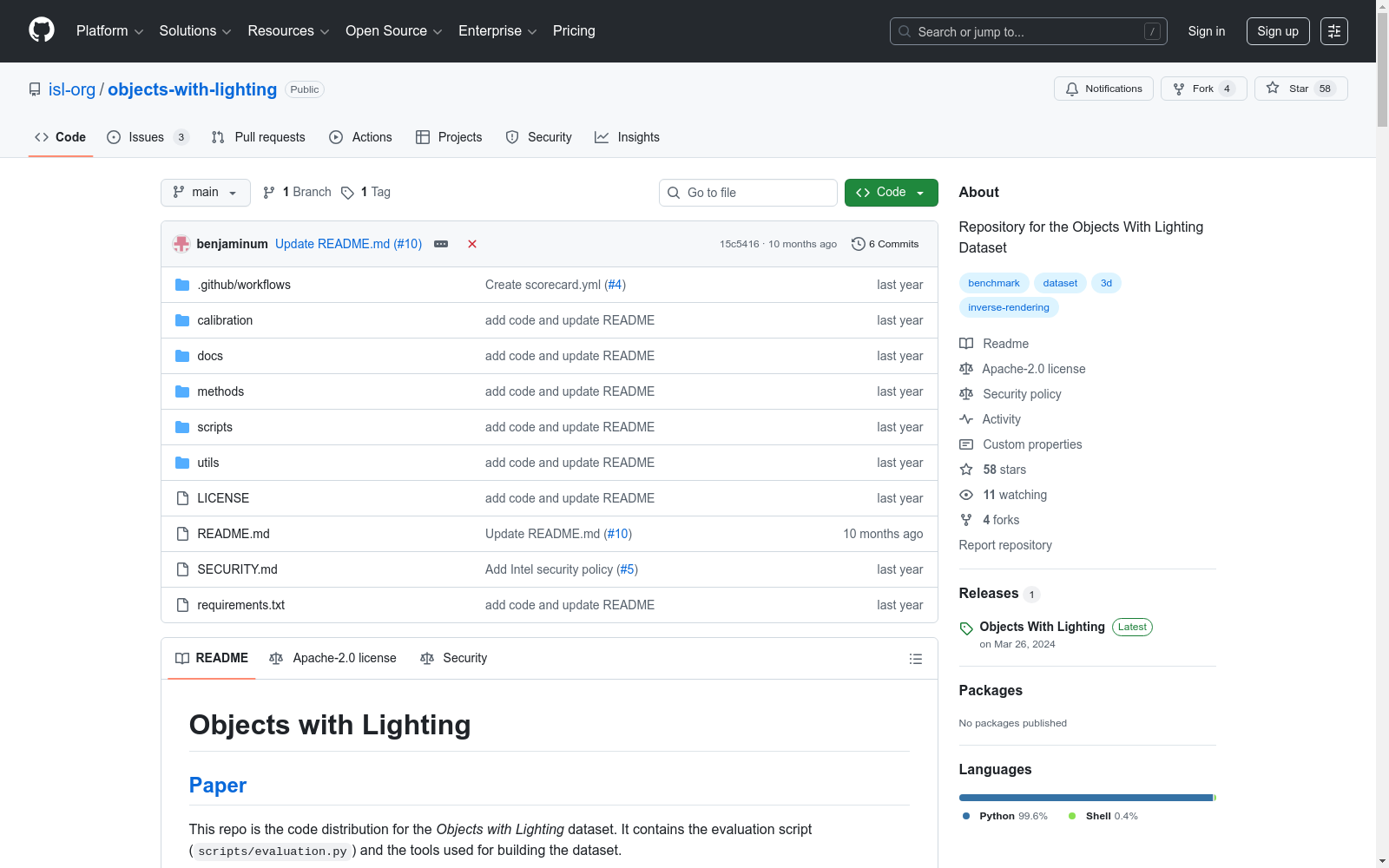Expand commit message ellipsis button

[441, 244]
